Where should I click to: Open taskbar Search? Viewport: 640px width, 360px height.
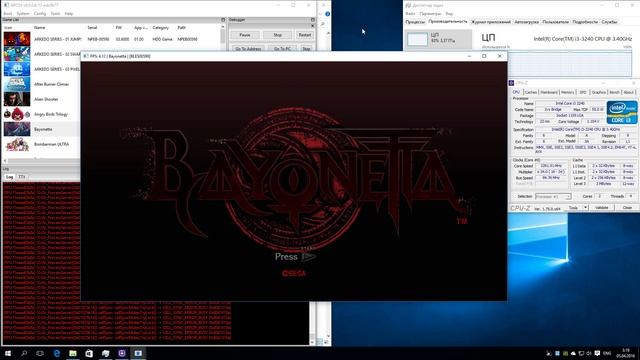(x=24, y=353)
